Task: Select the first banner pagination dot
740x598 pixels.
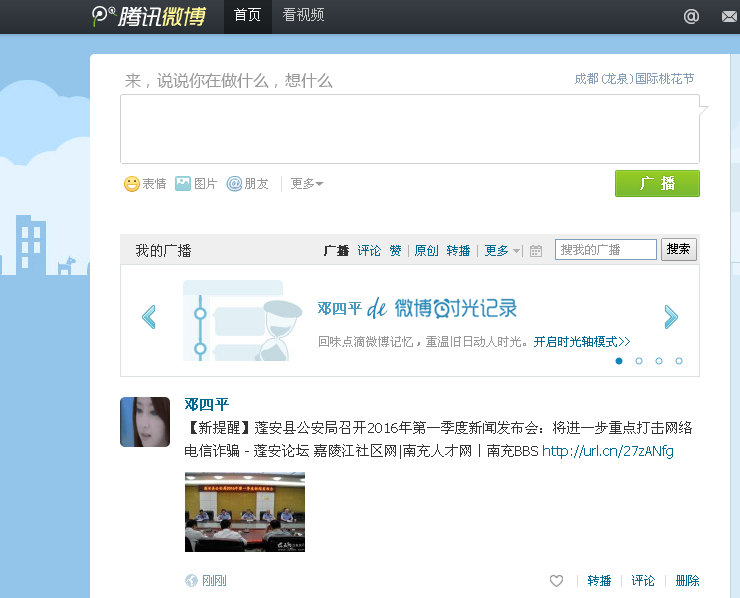Action: pos(619,361)
